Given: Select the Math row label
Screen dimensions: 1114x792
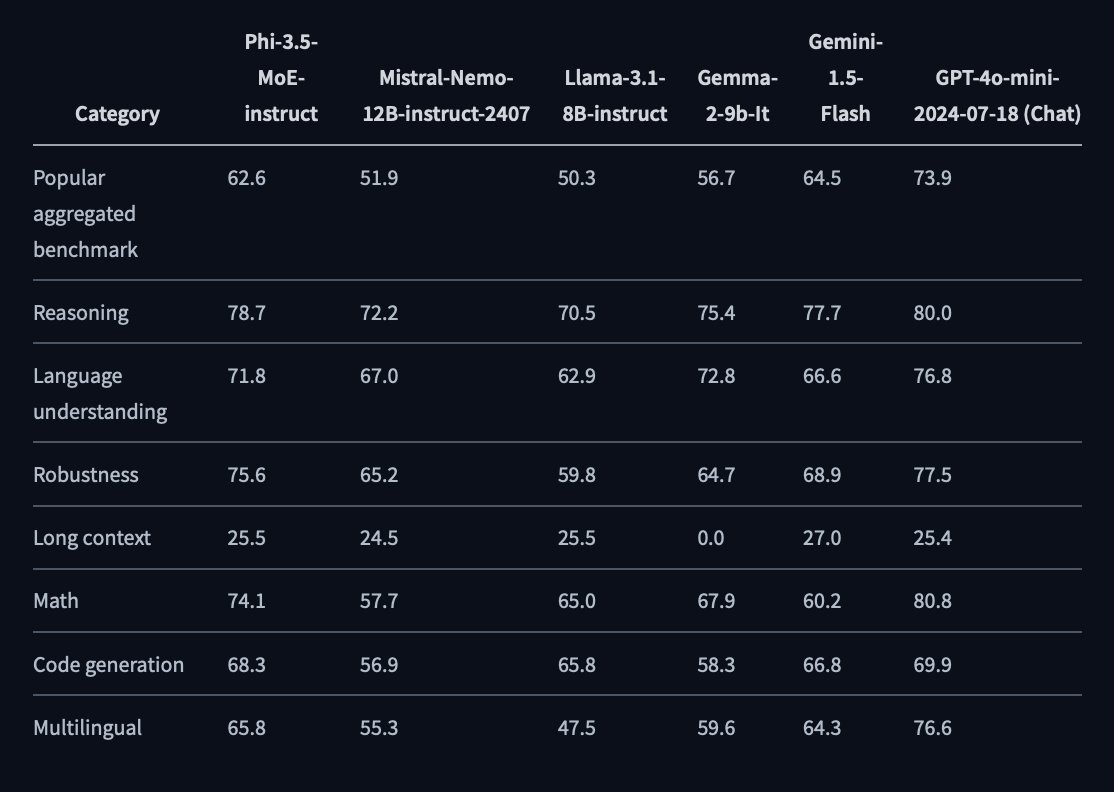Looking at the screenshot, I should [56, 601].
